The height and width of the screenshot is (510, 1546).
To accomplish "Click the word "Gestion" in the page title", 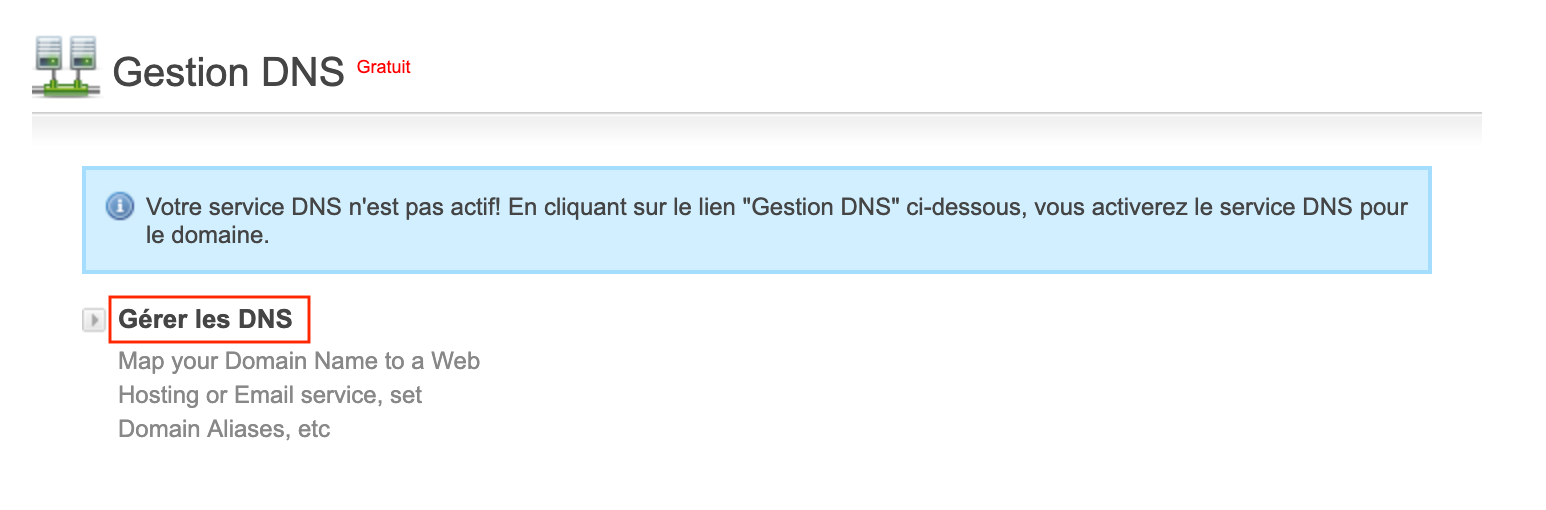I will coord(180,73).
